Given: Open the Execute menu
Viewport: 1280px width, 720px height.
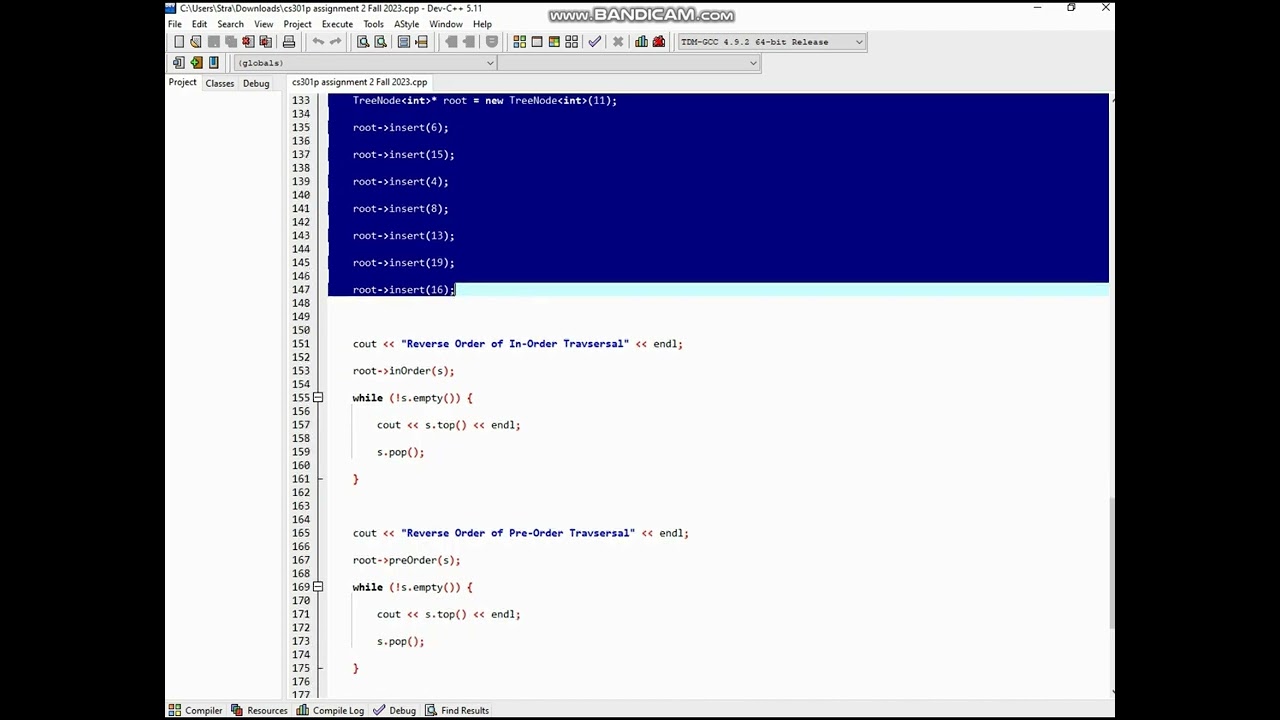Looking at the screenshot, I should 337,24.
